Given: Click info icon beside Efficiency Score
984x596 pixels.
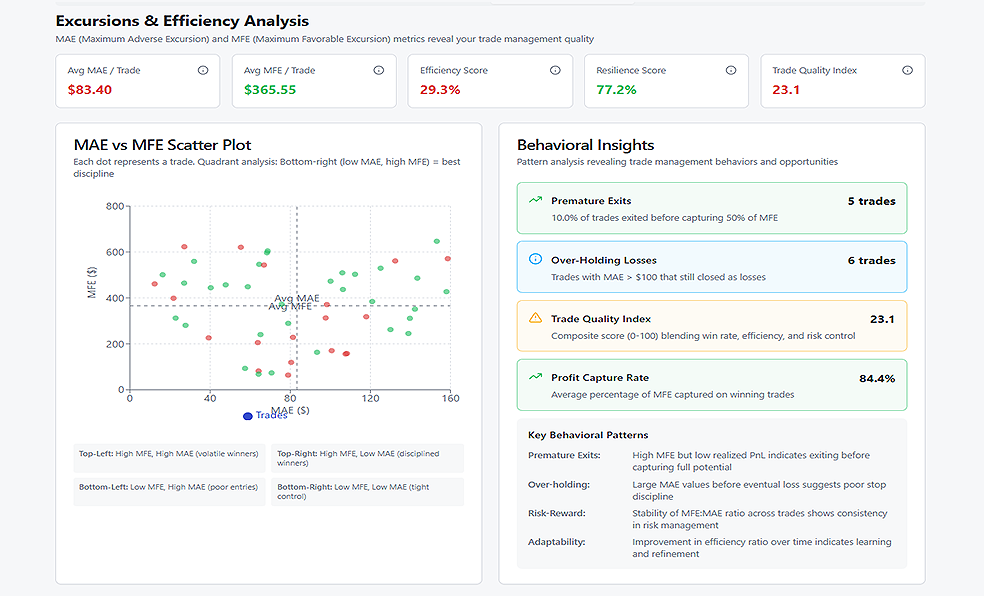Looking at the screenshot, I should pos(555,71).
